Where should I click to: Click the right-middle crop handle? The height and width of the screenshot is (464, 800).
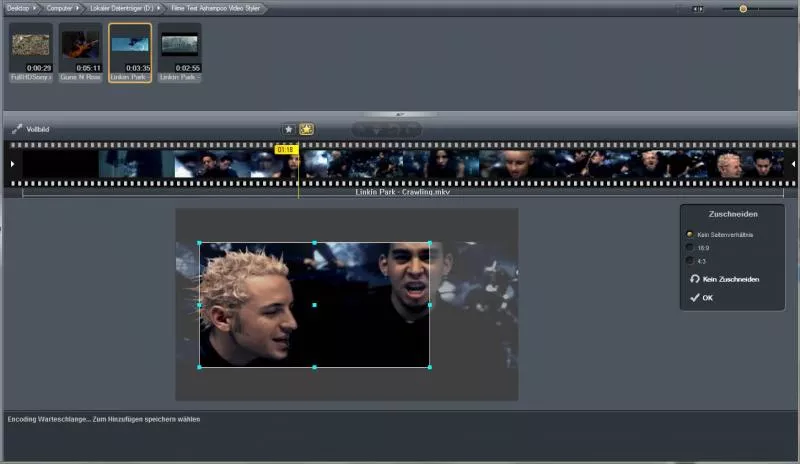[x=430, y=305]
